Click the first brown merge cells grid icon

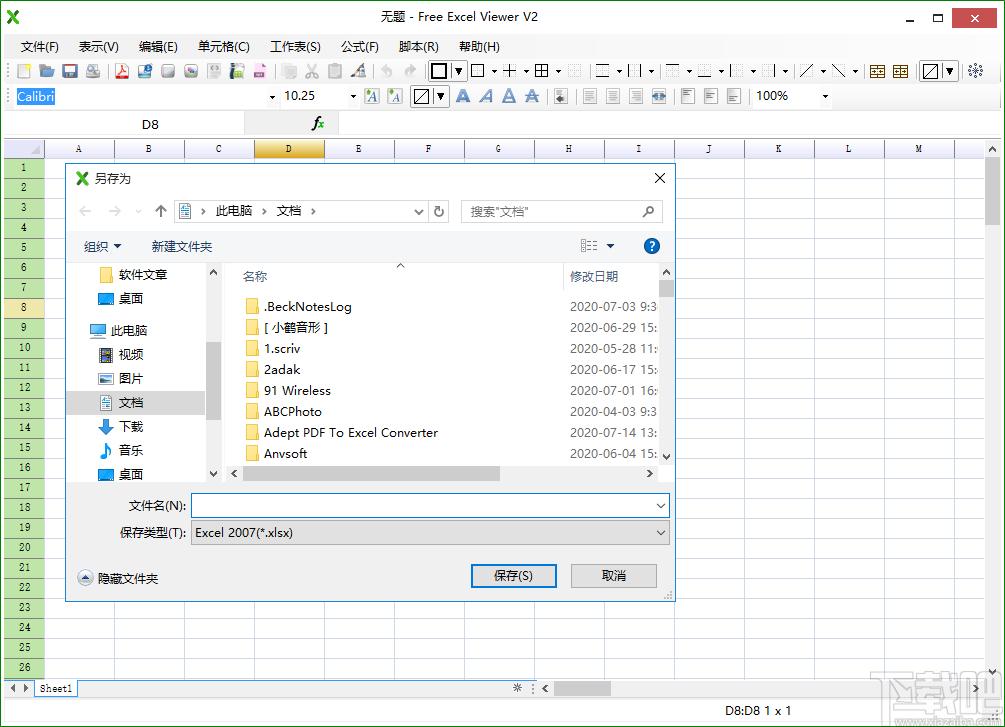[877, 71]
